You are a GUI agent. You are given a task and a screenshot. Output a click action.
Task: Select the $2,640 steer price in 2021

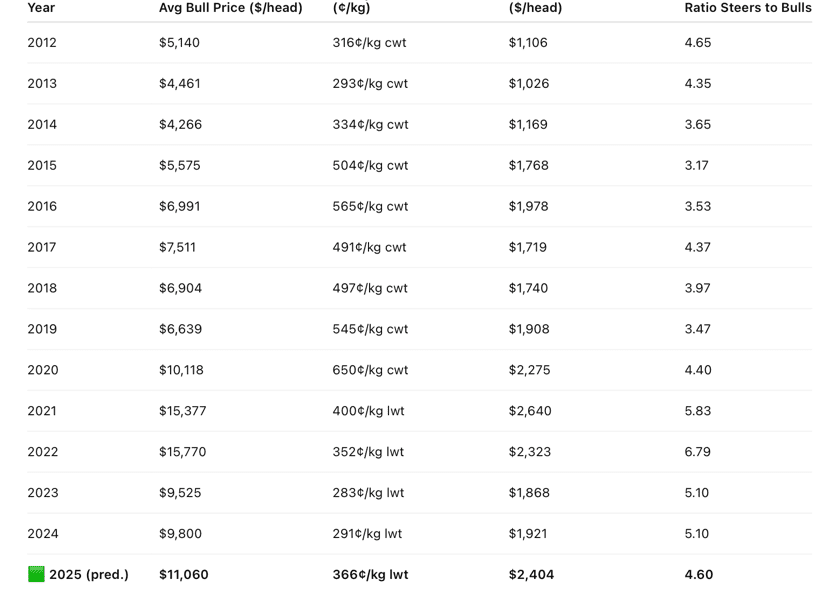(x=530, y=411)
